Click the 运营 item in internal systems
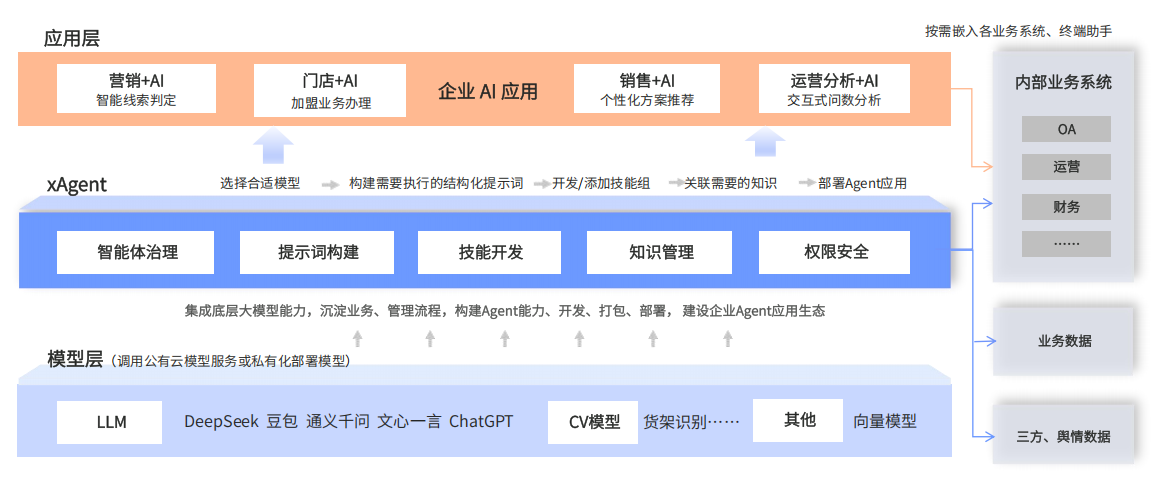 1066,167
